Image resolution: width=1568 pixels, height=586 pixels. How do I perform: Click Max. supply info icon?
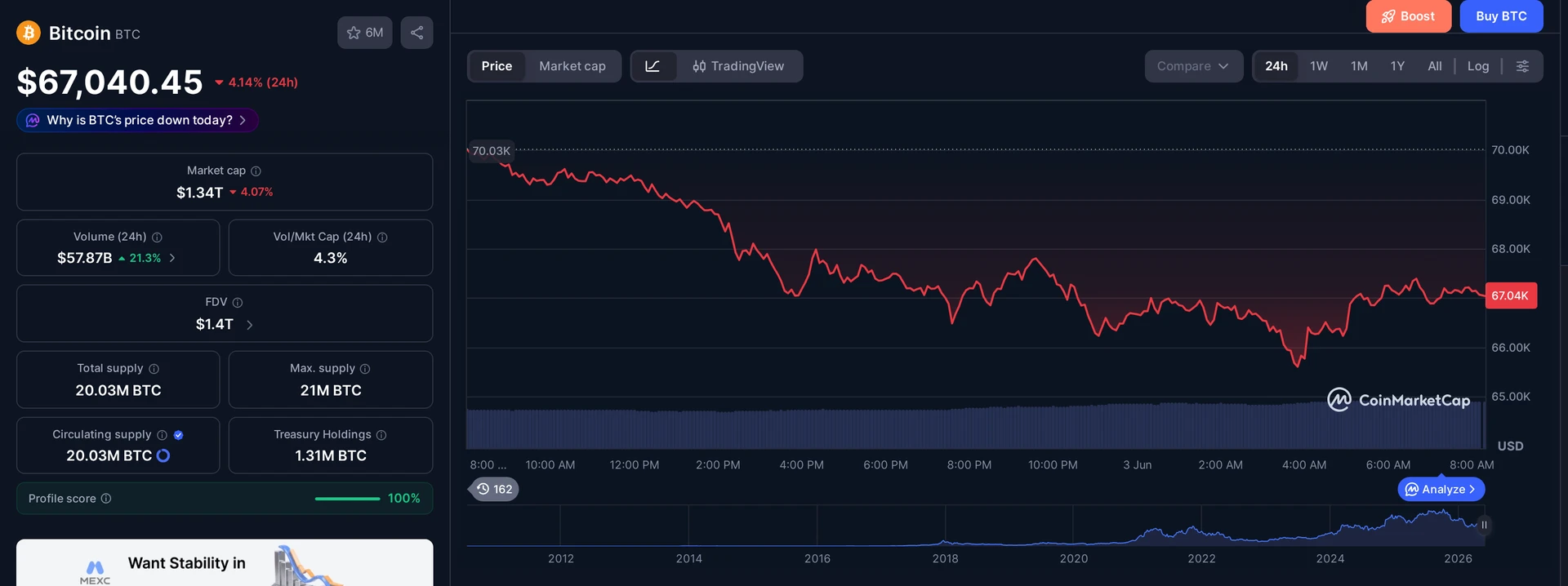pyautogui.click(x=365, y=369)
